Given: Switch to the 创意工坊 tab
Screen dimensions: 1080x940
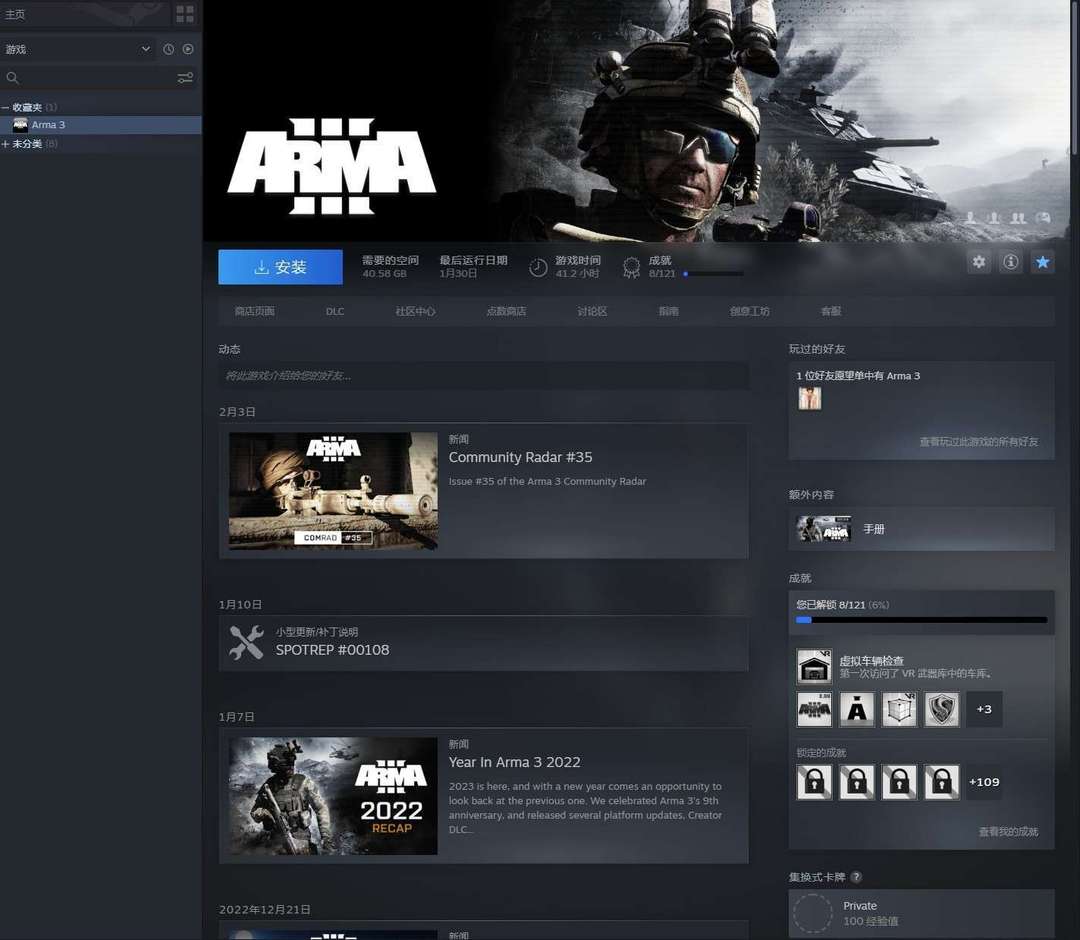Looking at the screenshot, I should (749, 311).
